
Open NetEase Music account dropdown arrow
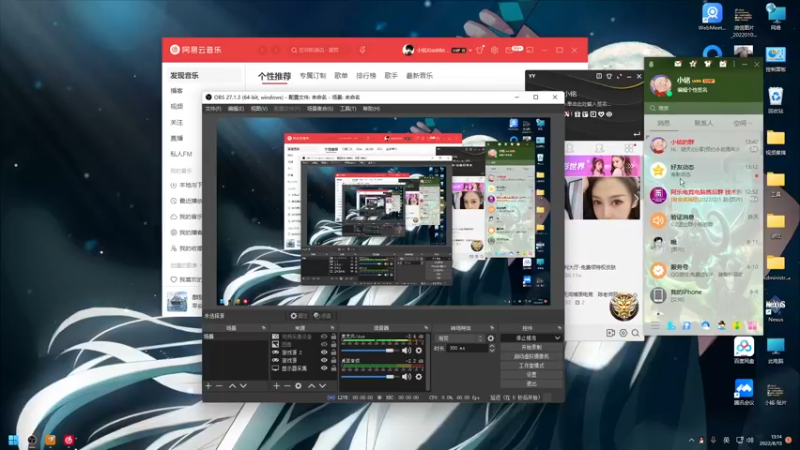point(470,51)
